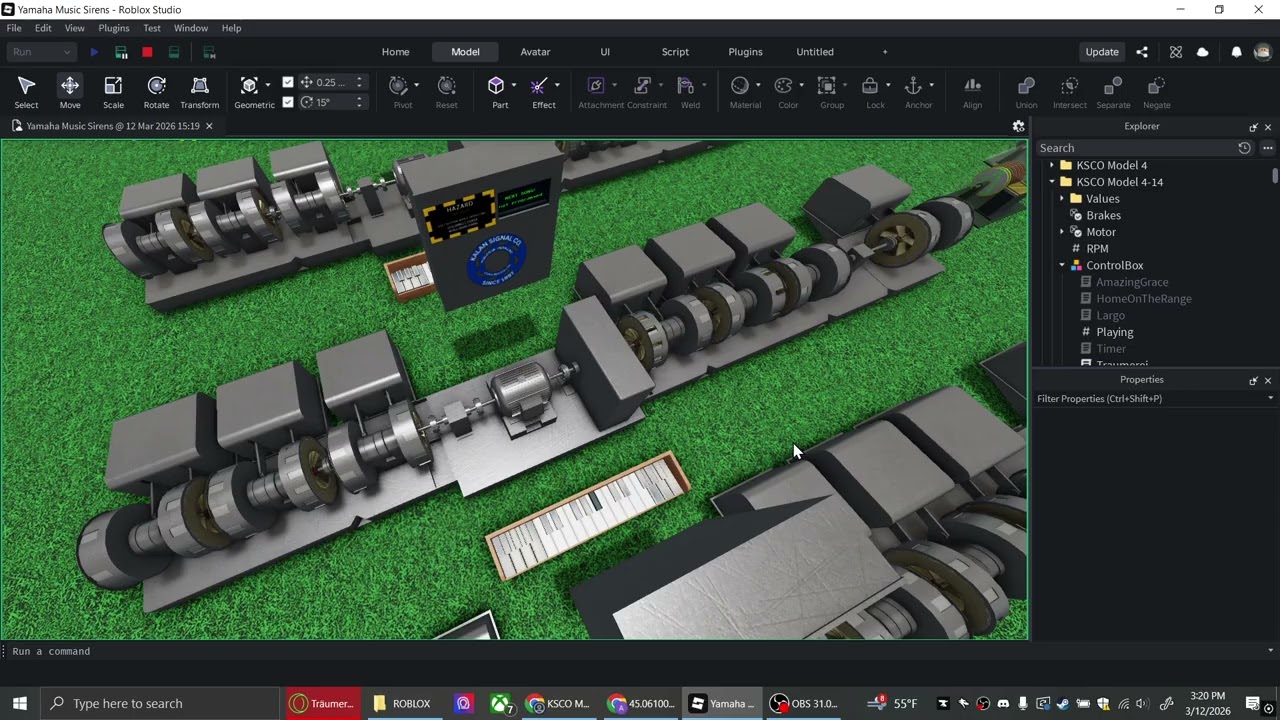Open the Run mode dropdown
1280x720 pixels.
pos(41,52)
